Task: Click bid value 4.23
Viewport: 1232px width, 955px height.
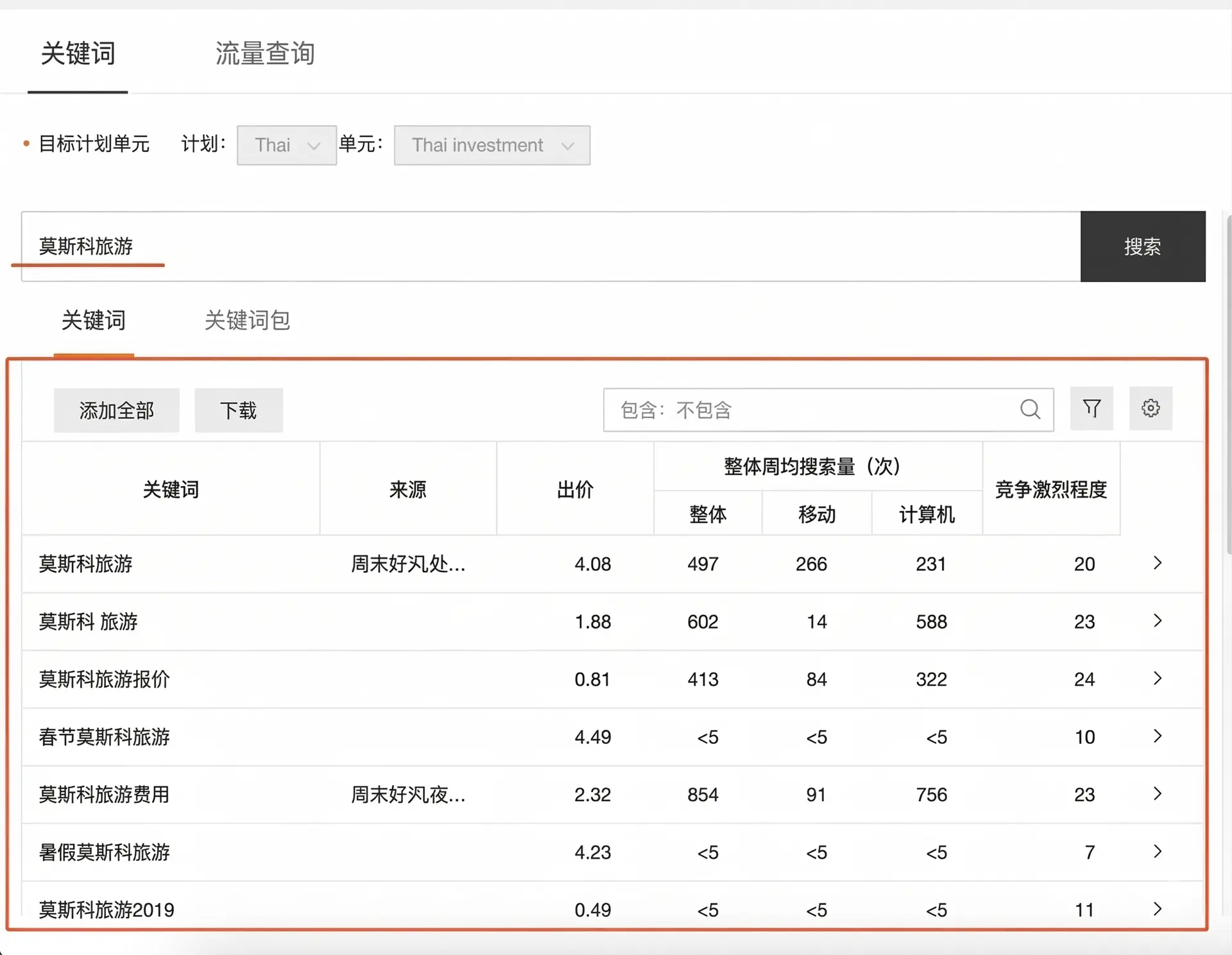Action: [x=592, y=852]
